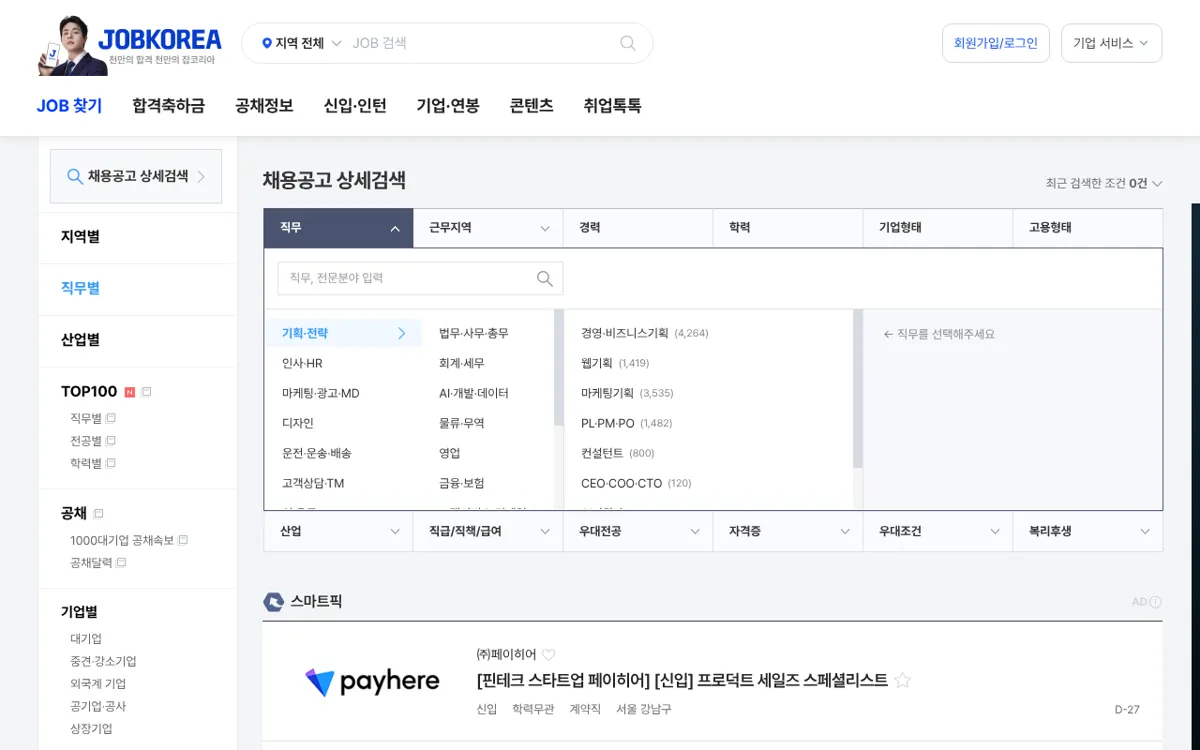
Task: Select the AI·개발·데이터 job category
Action: pyautogui.click(x=474, y=393)
